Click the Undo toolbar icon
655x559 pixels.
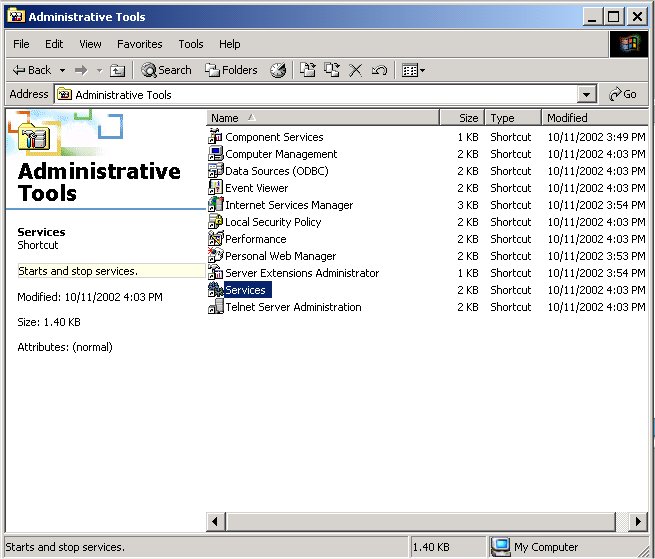[x=379, y=70]
